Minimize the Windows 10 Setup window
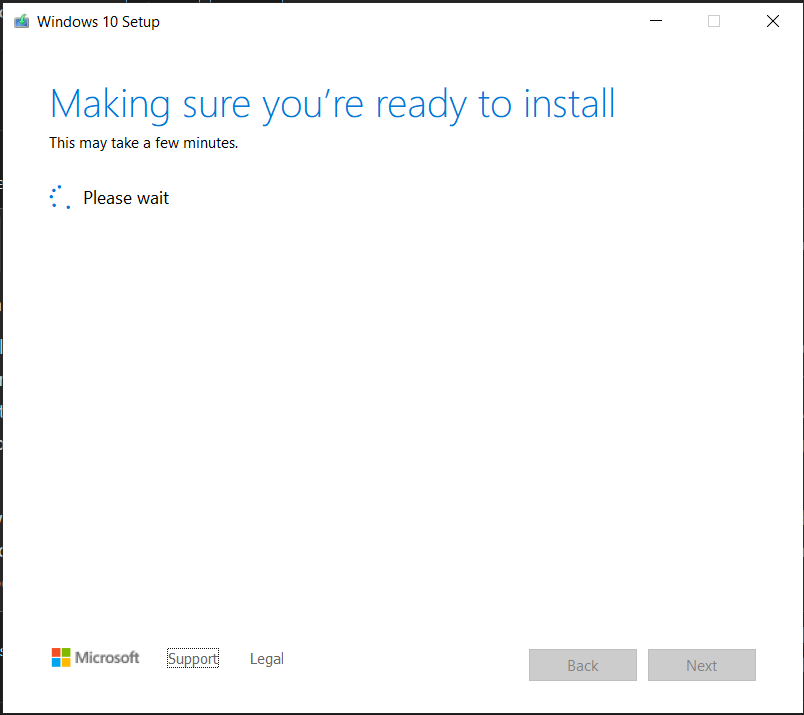The width and height of the screenshot is (804, 715). click(656, 21)
